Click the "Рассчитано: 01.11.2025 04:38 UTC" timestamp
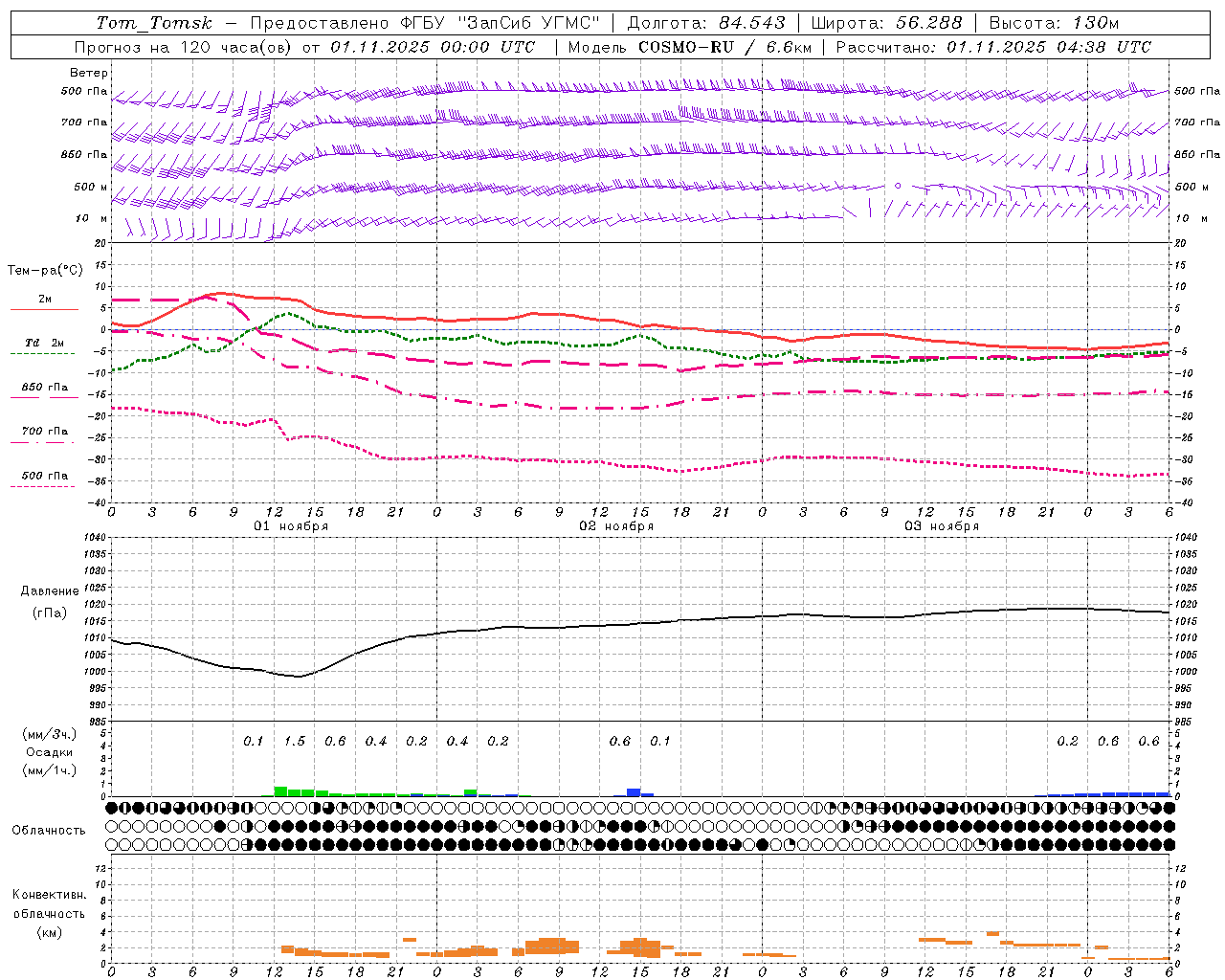The image size is (1225, 980). pyautogui.click(x=993, y=47)
